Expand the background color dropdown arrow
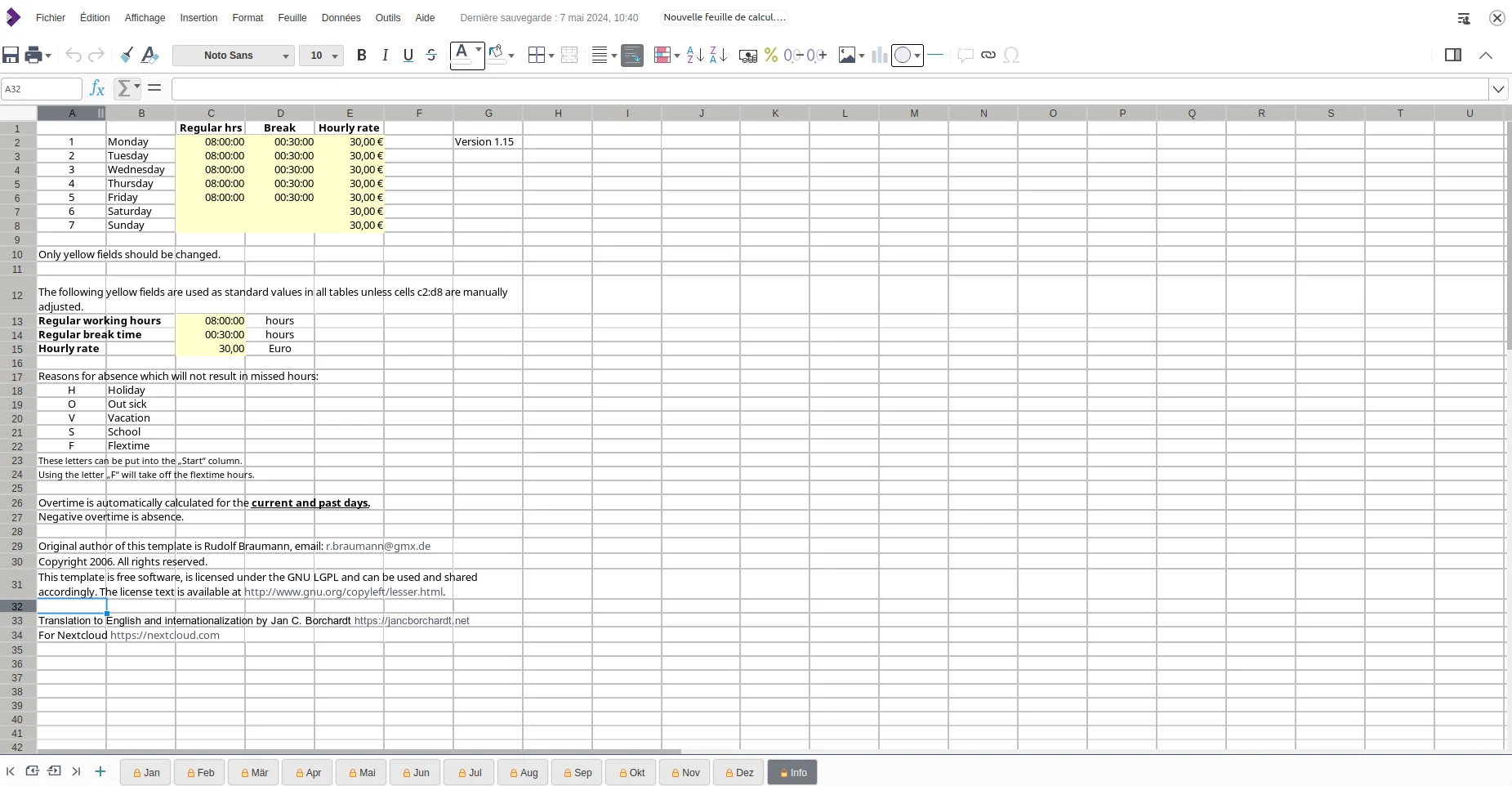 click(x=511, y=56)
